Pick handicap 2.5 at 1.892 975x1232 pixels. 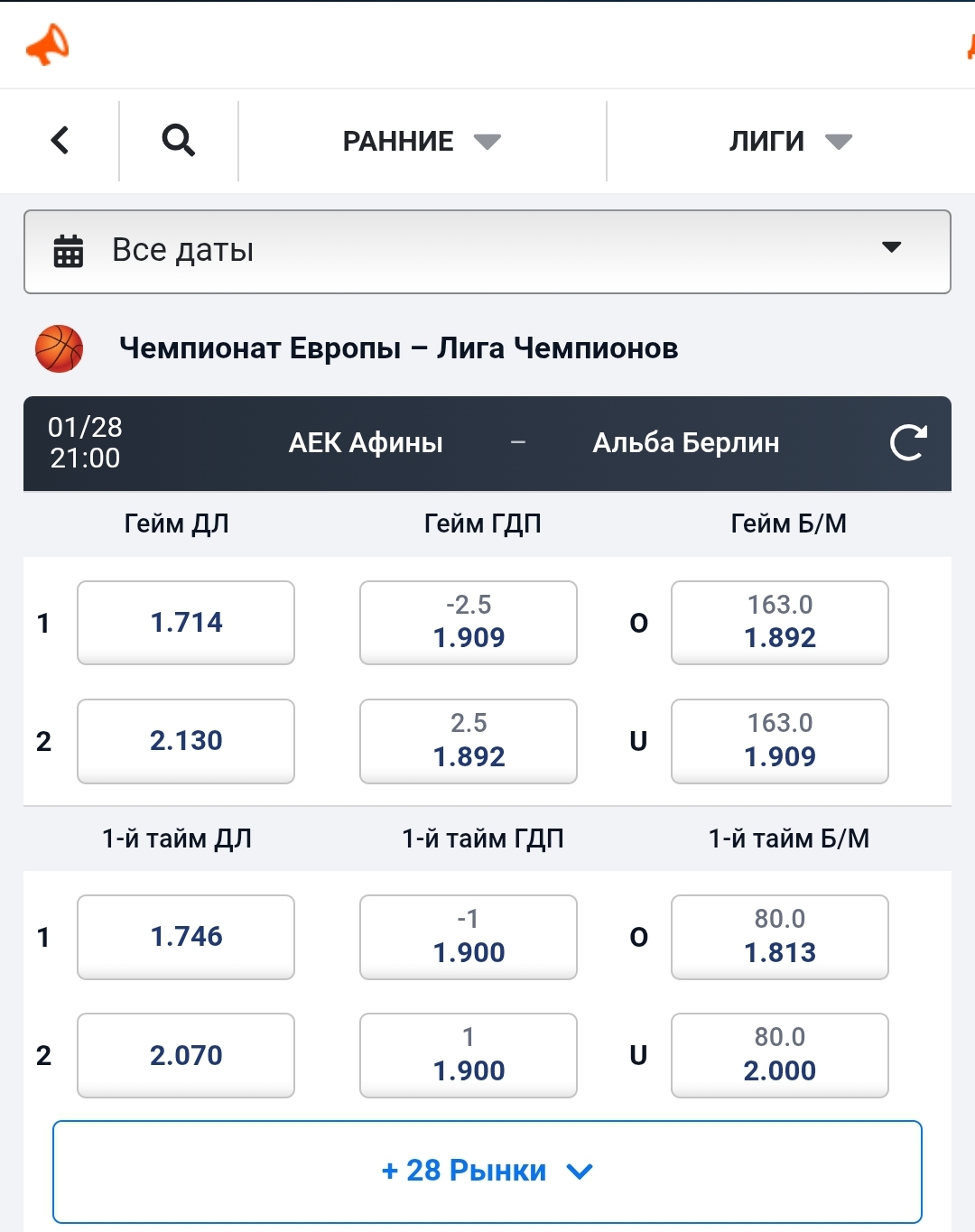(469, 741)
